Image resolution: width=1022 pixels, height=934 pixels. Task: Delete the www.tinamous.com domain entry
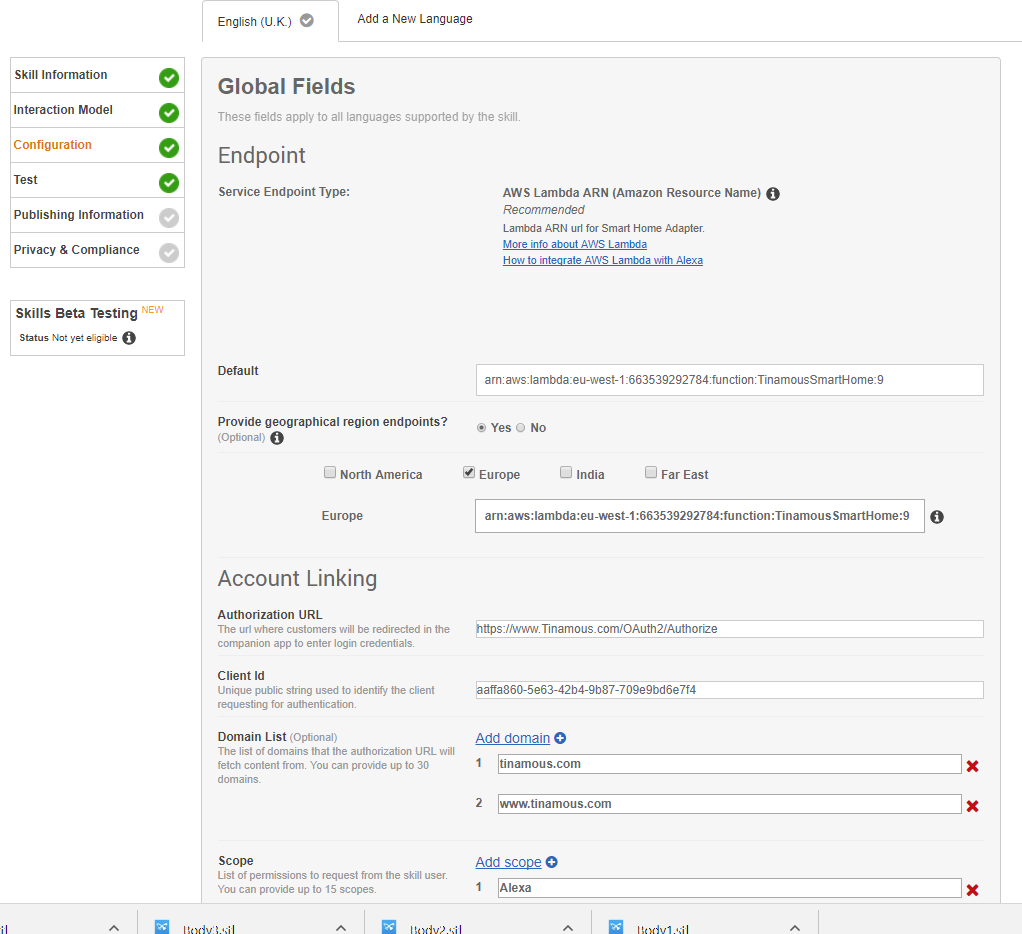click(x=972, y=806)
